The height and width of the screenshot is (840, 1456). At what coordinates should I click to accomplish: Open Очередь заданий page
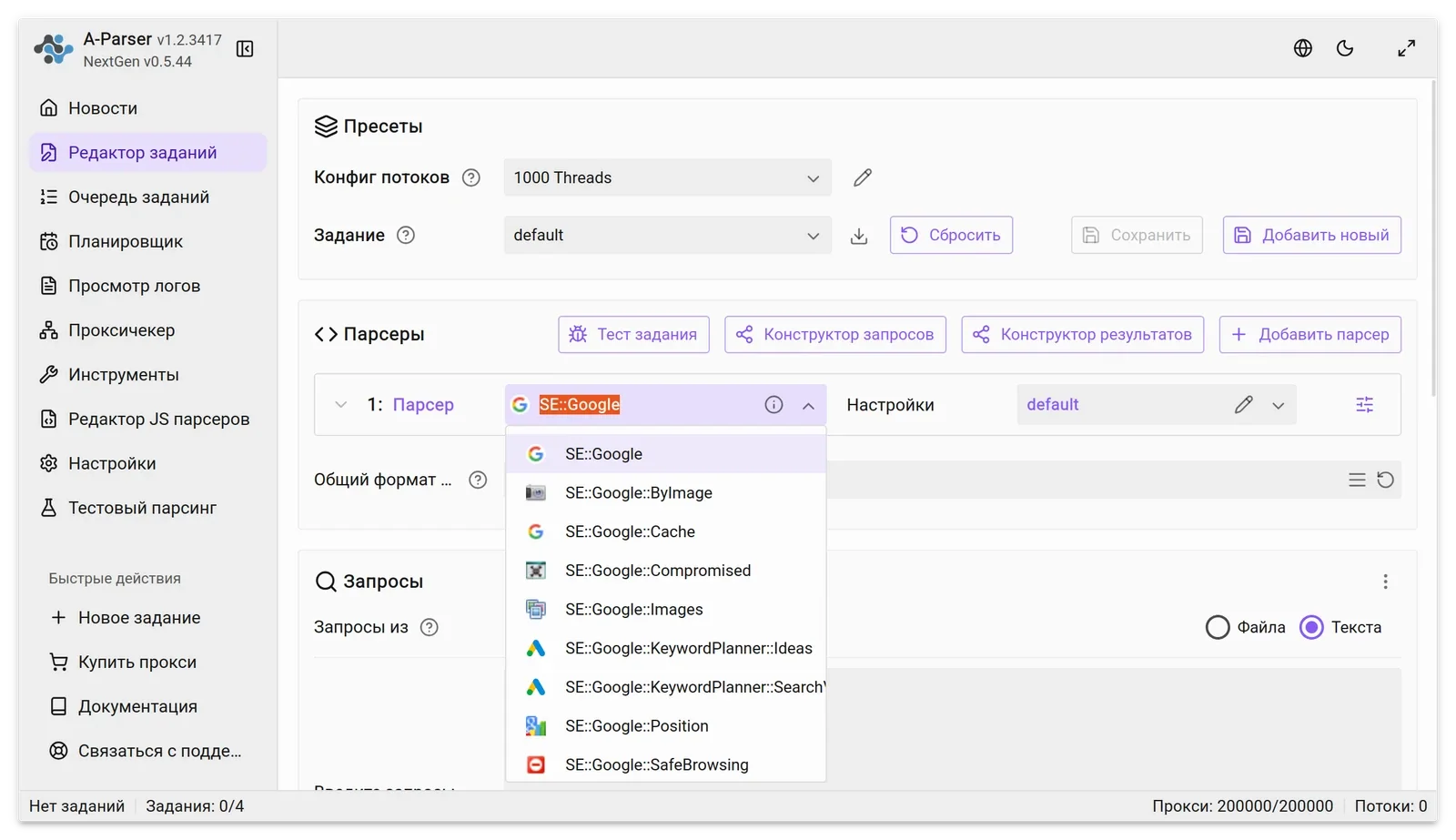148,197
